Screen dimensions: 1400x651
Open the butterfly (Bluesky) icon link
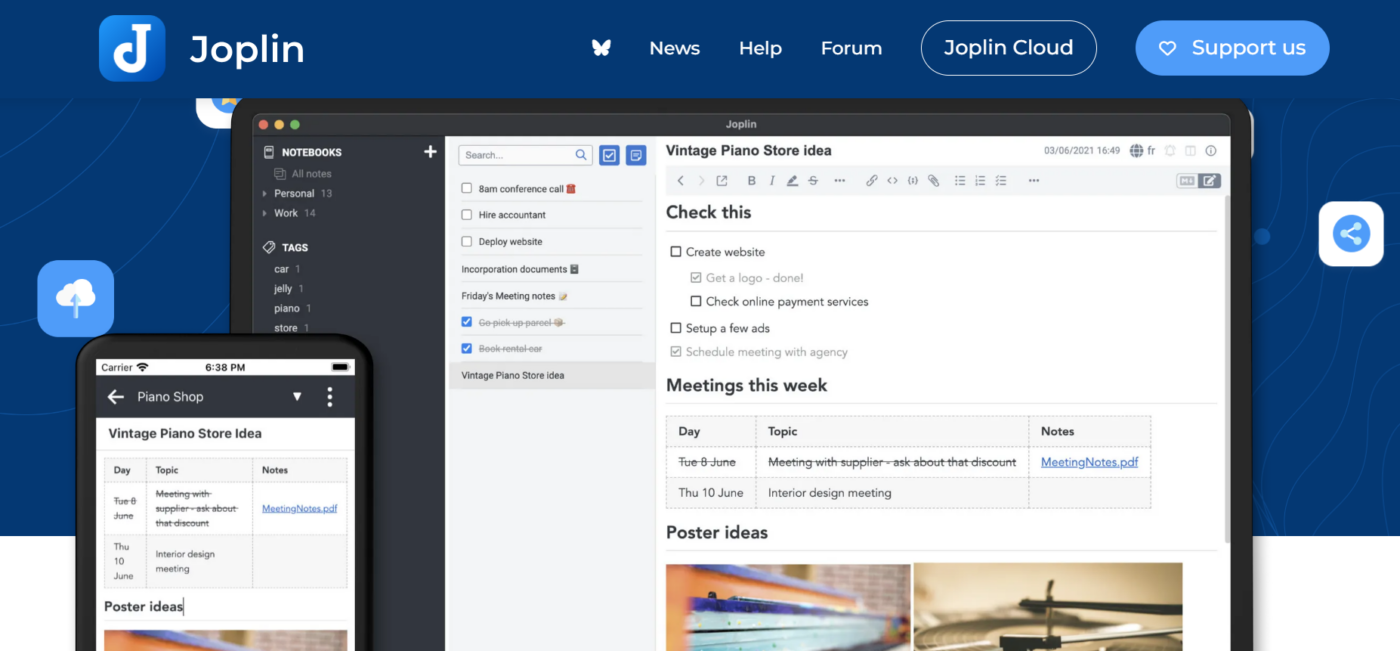click(601, 48)
